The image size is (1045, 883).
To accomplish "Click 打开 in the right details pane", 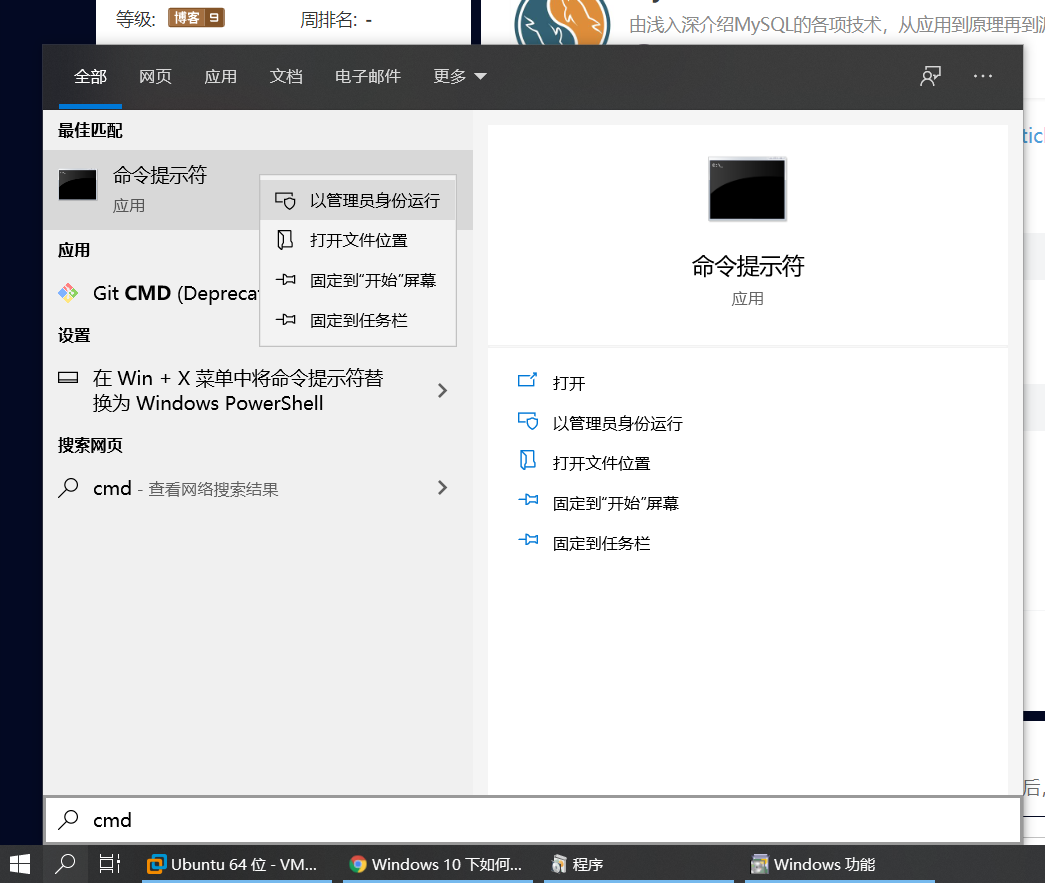I will 568,383.
